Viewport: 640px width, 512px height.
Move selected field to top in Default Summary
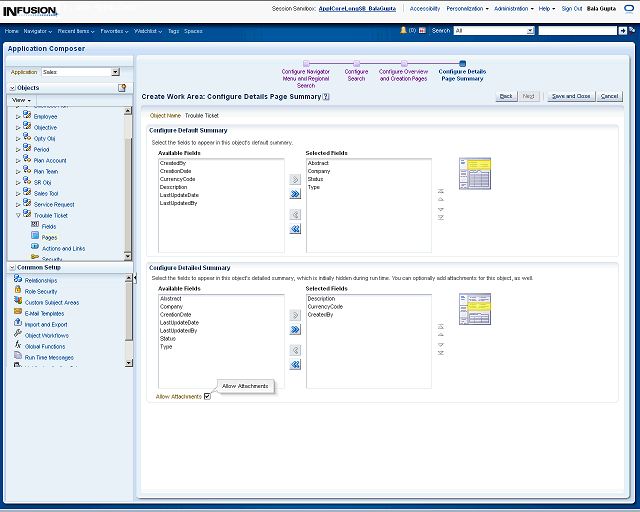(441, 191)
